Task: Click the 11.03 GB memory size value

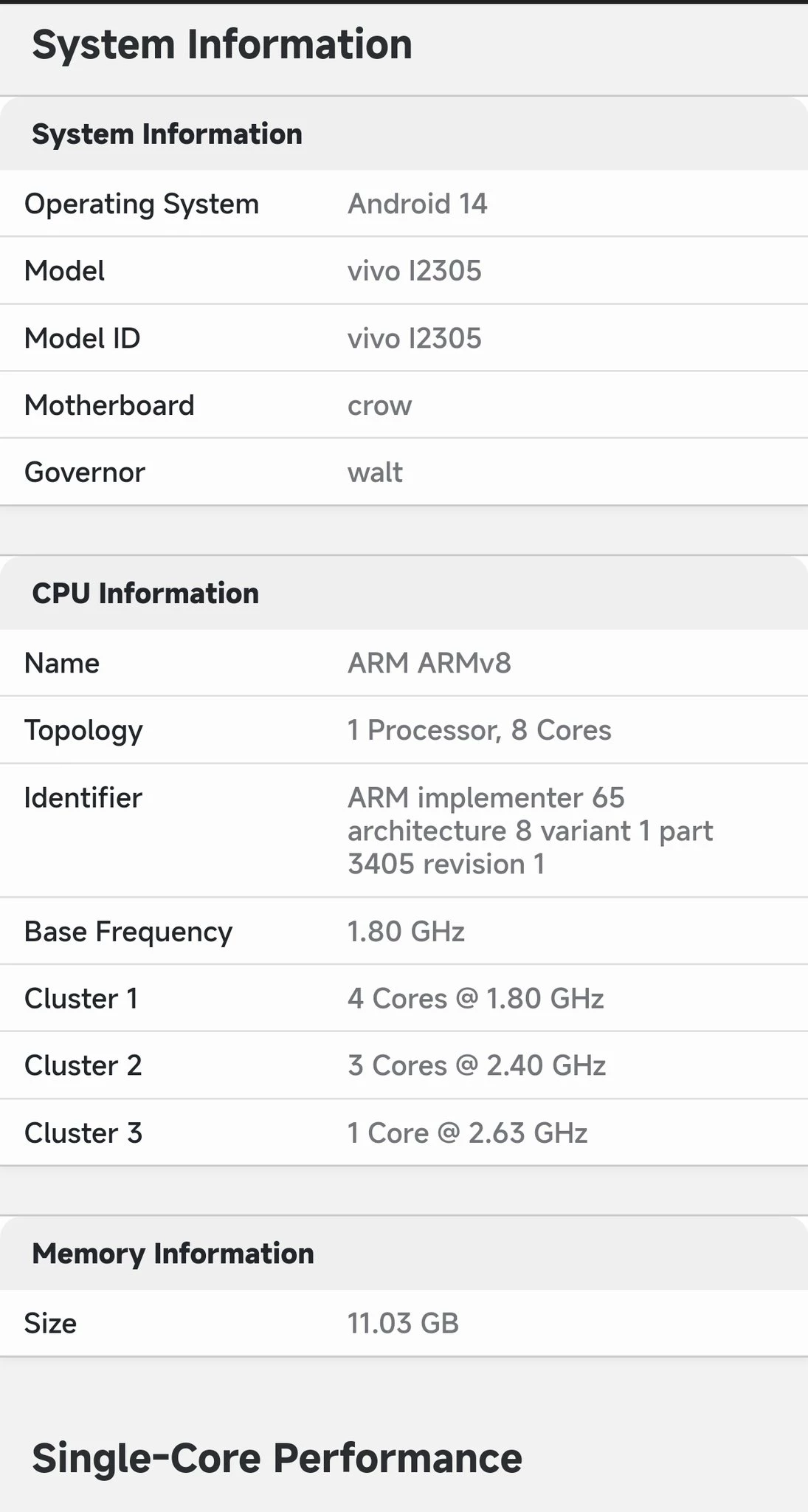Action: click(403, 1323)
